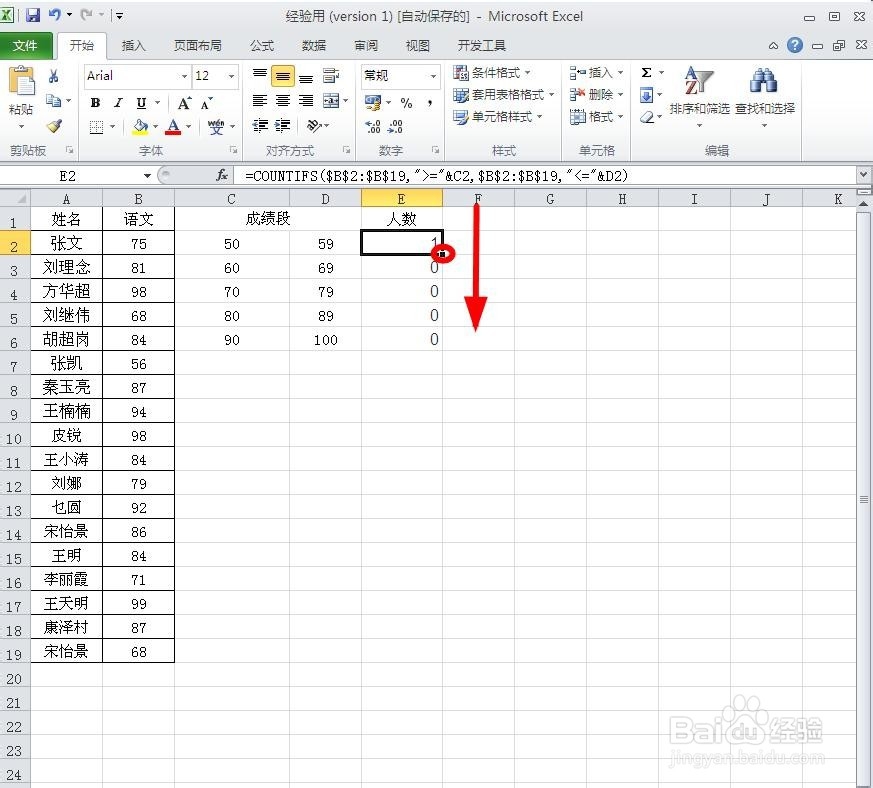Toggle Italic formatting
This screenshot has width=873, height=788.
[118, 102]
